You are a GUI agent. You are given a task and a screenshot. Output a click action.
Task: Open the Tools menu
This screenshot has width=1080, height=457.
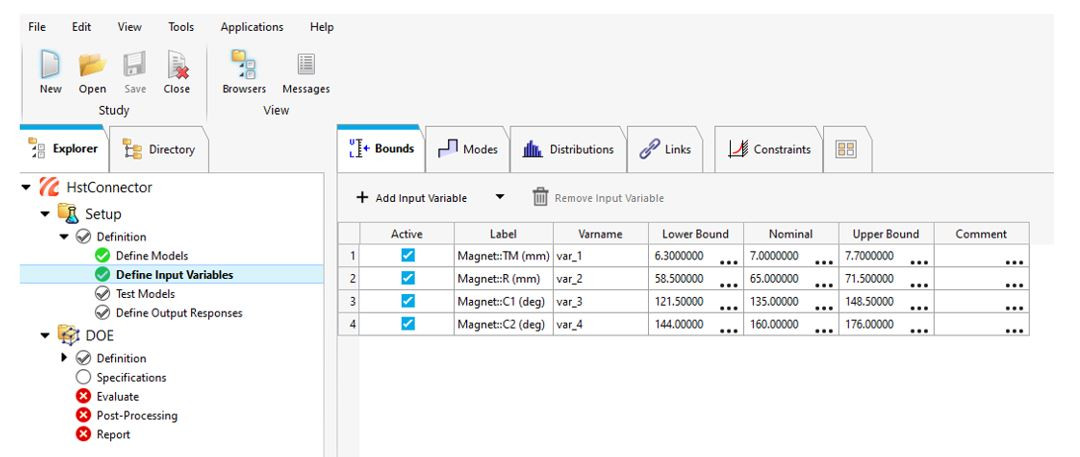(x=181, y=27)
